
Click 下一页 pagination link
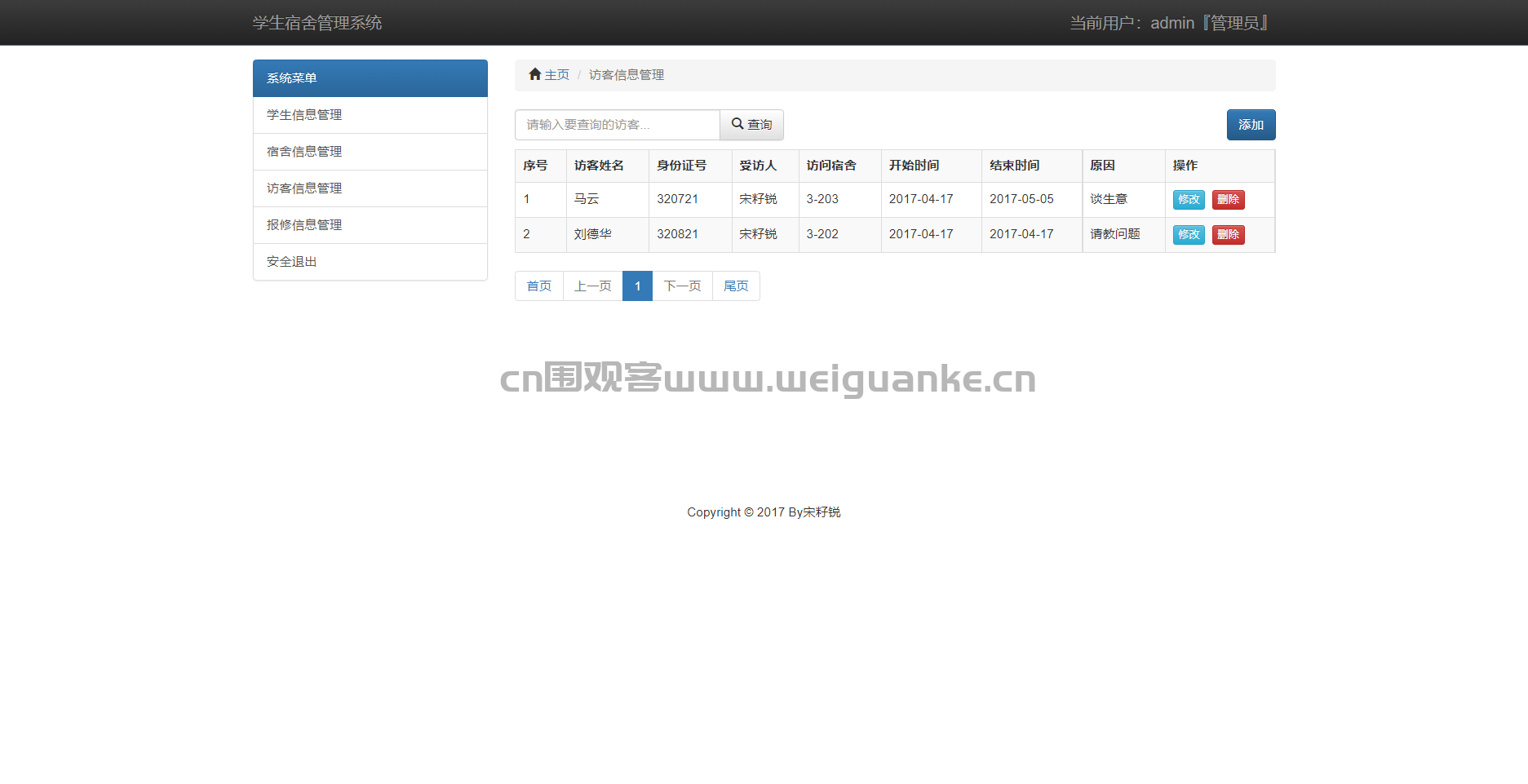[682, 286]
